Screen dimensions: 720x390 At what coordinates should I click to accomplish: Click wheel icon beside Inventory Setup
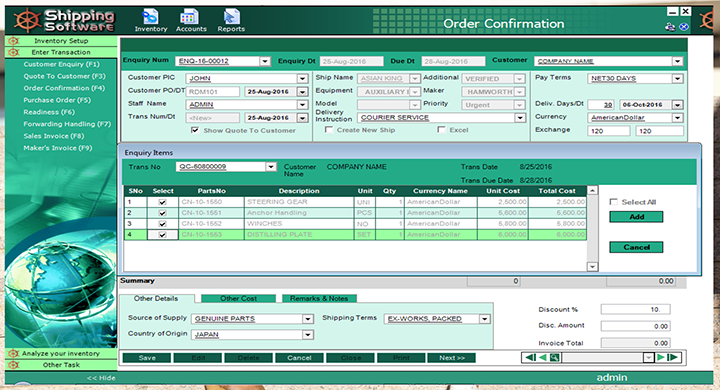pos(14,41)
